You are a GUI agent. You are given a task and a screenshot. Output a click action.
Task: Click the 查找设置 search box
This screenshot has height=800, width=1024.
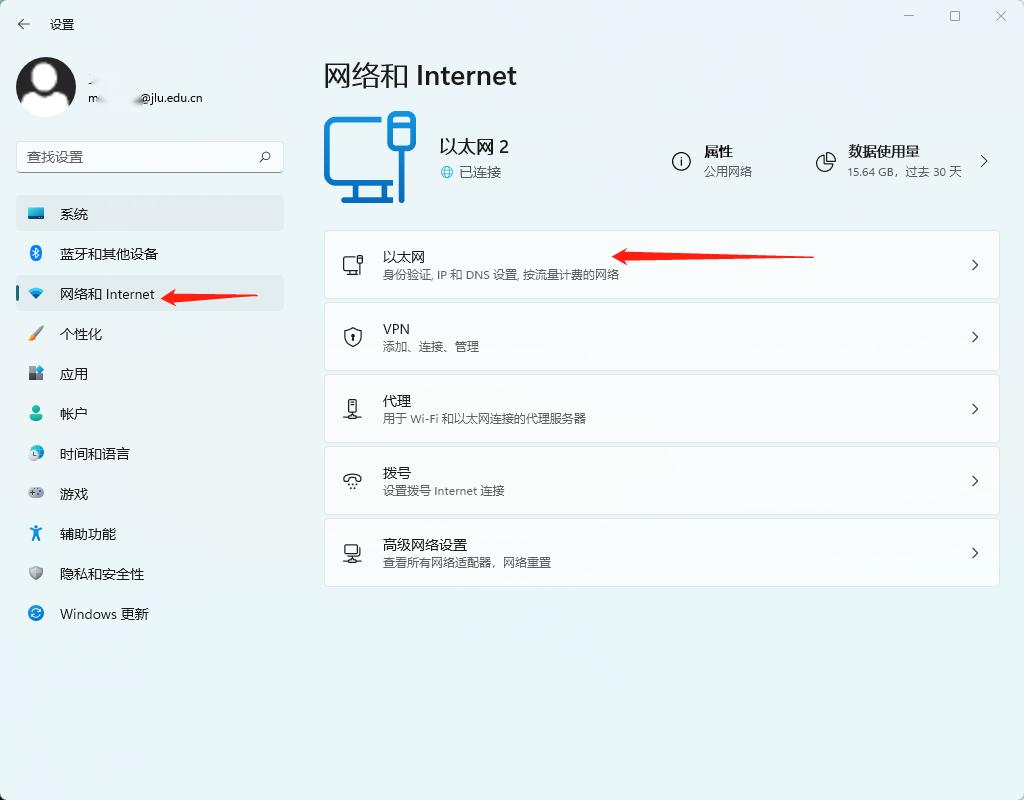[135, 157]
